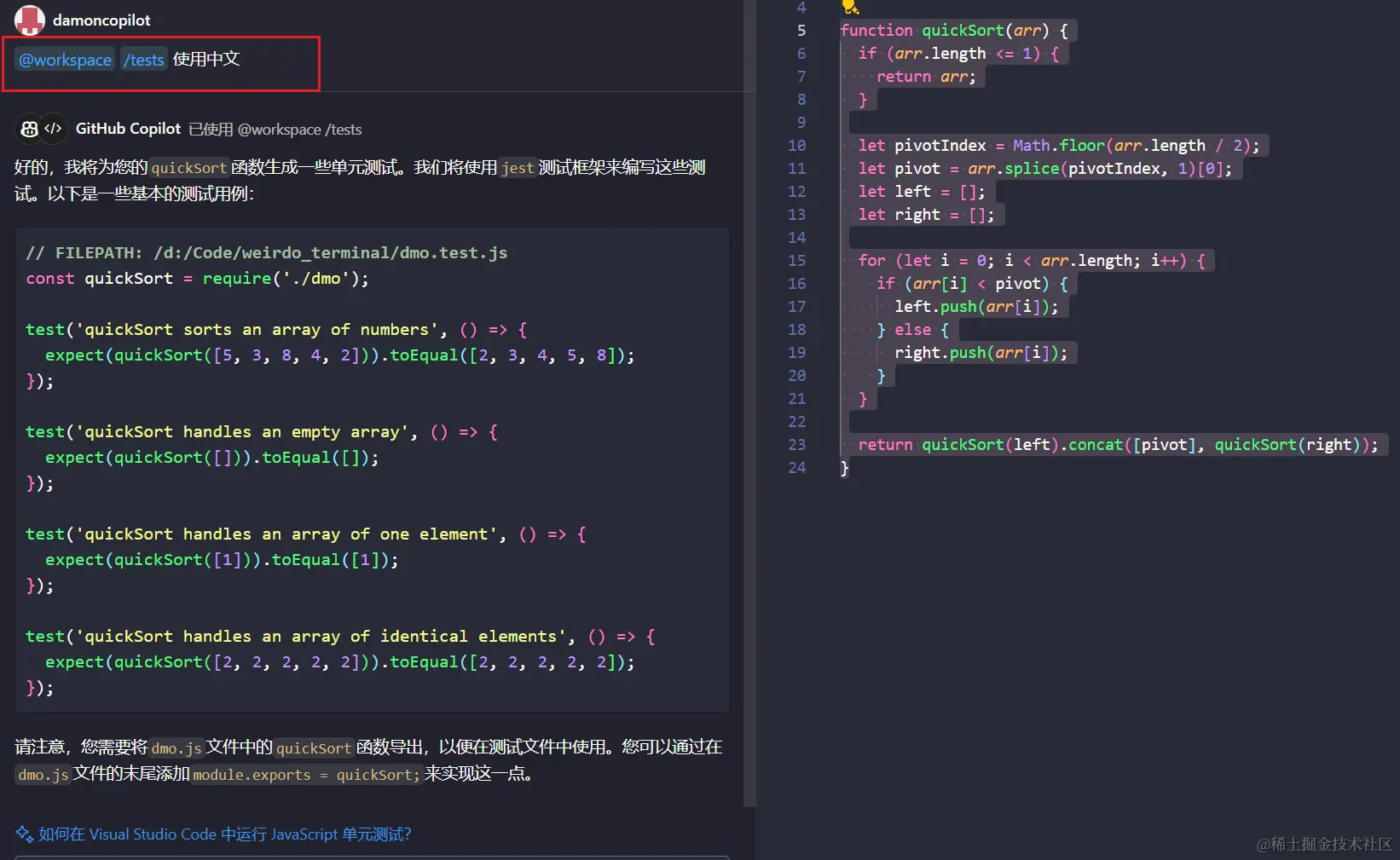Image resolution: width=1400 pixels, height=860 pixels.
Task: Open the follow-up question about running JavaScript unit tests
Action: click(224, 834)
